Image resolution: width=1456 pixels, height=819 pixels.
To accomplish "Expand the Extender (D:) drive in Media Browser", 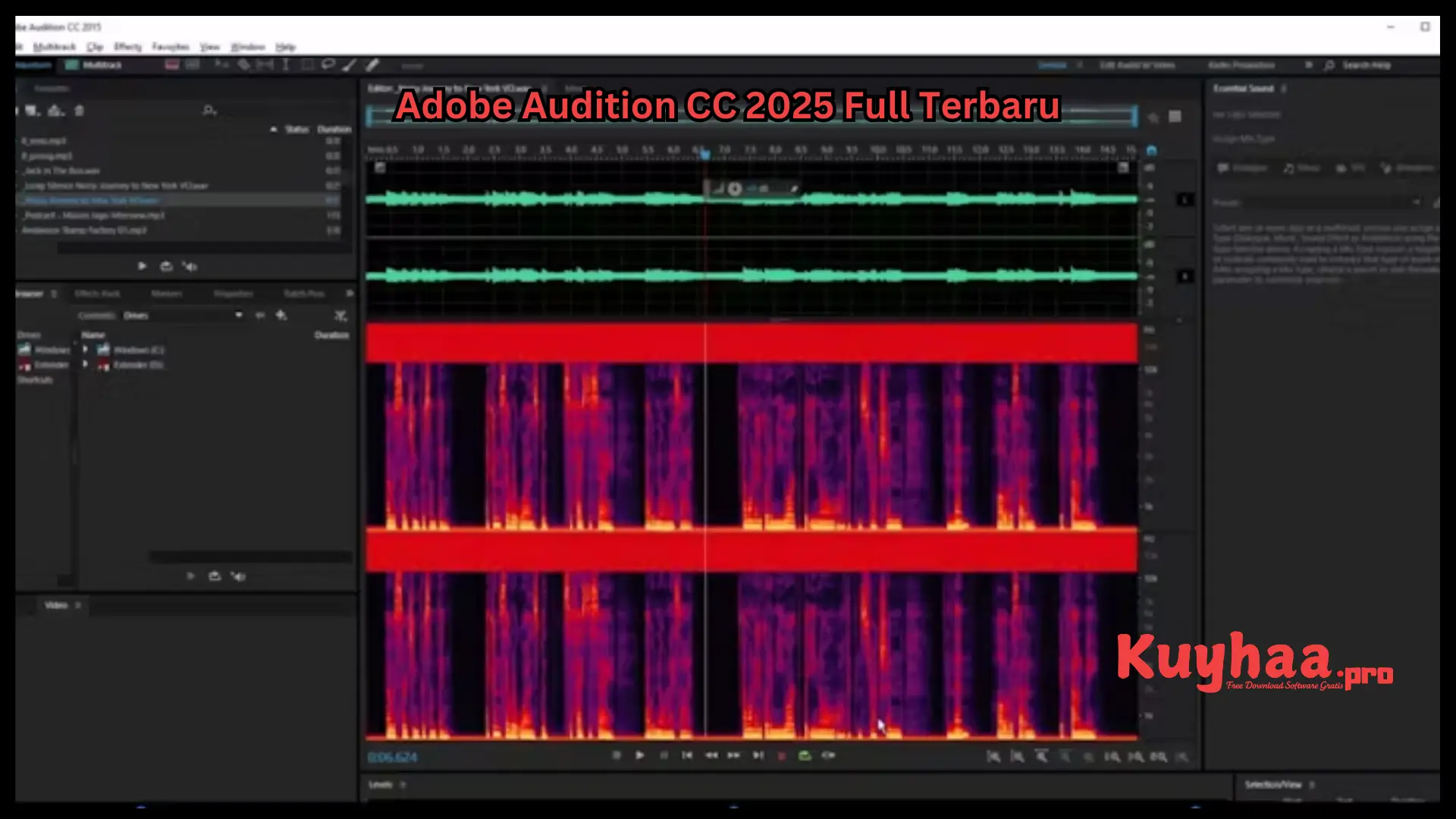I will [x=86, y=365].
